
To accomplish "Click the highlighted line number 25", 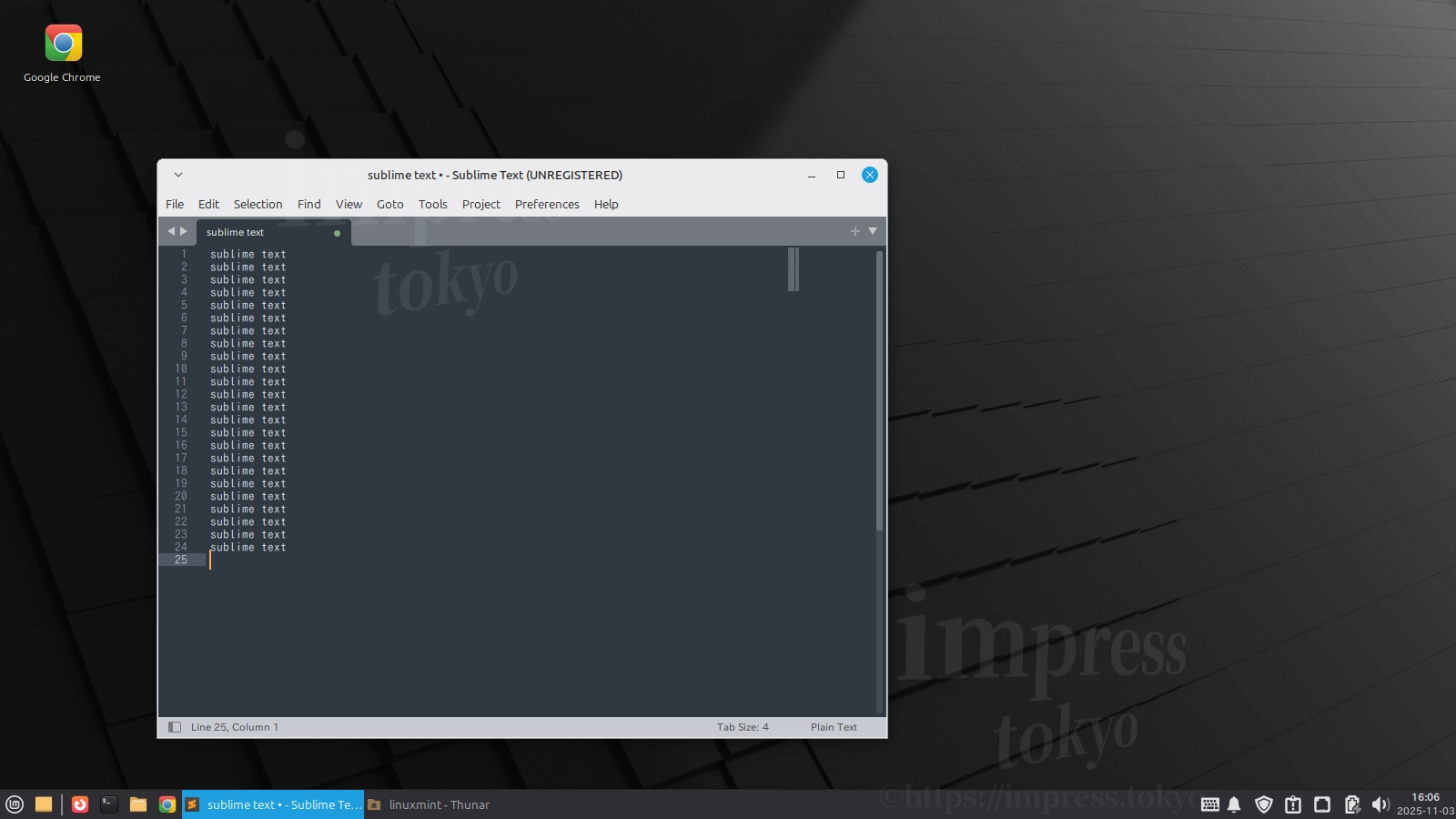I will pos(181,561).
